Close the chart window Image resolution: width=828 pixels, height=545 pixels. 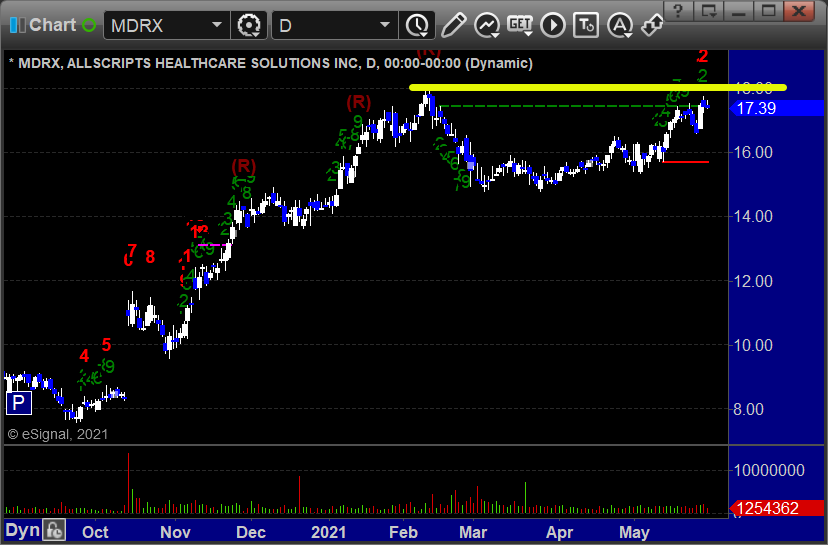[798, 10]
